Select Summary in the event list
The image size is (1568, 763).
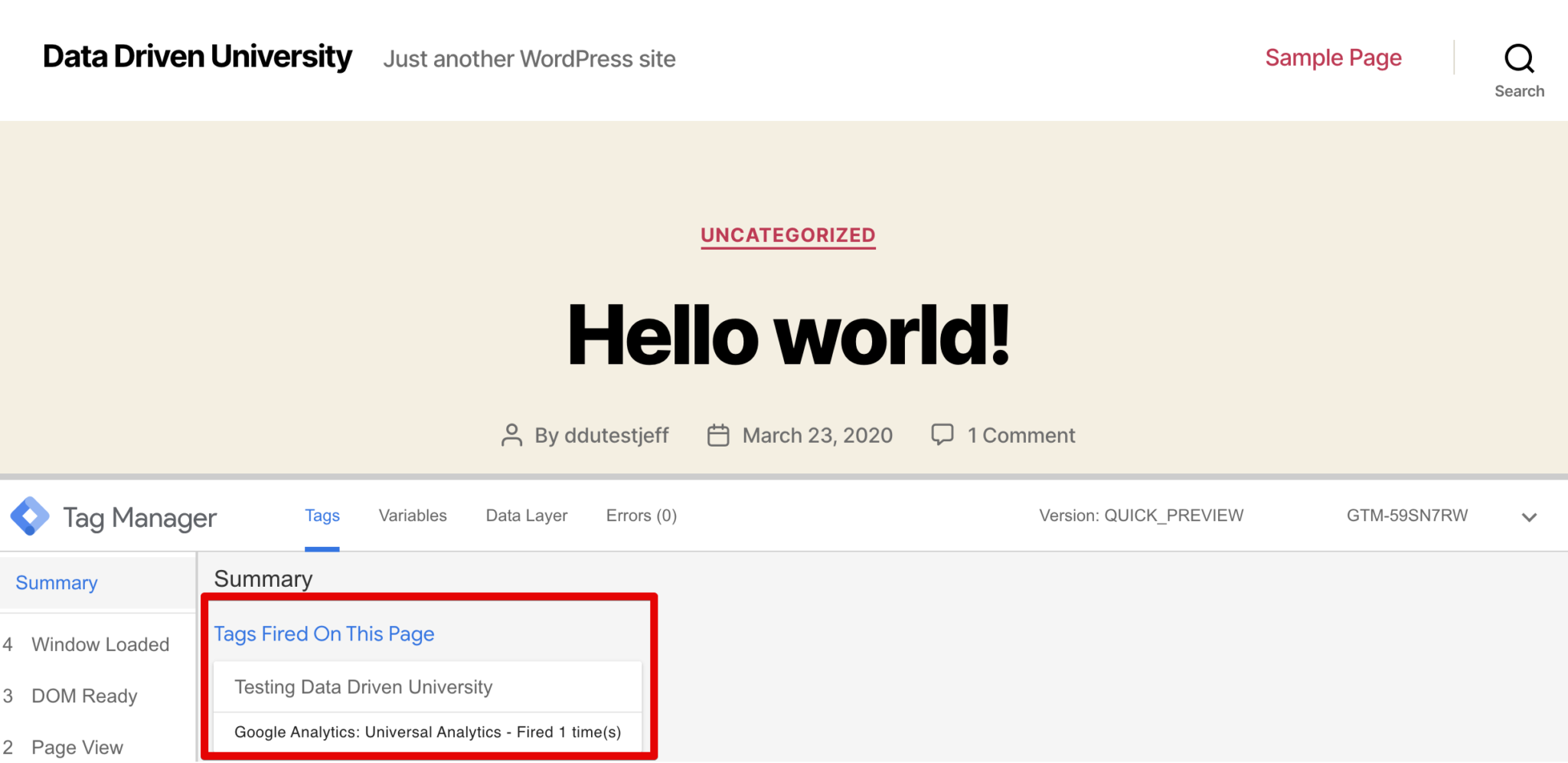(x=57, y=583)
